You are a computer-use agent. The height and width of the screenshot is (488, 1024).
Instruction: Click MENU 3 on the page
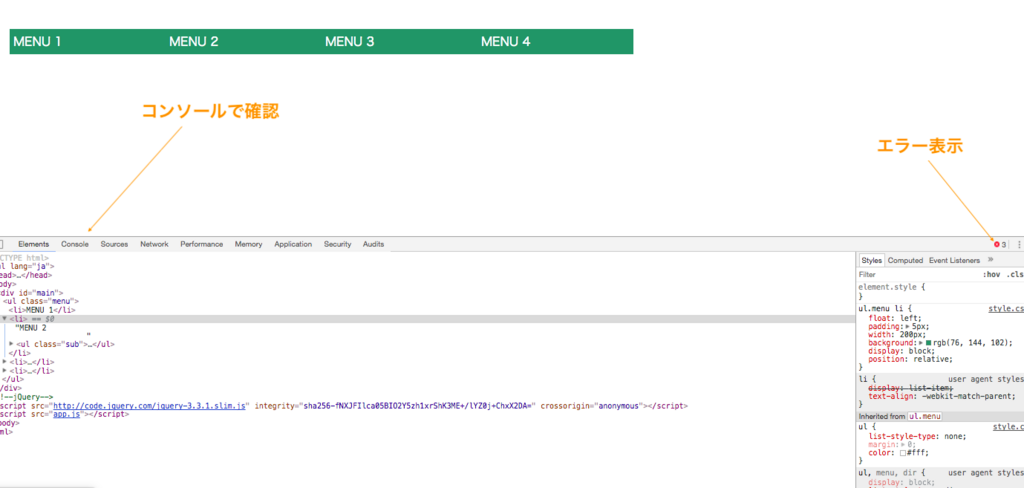pos(350,42)
